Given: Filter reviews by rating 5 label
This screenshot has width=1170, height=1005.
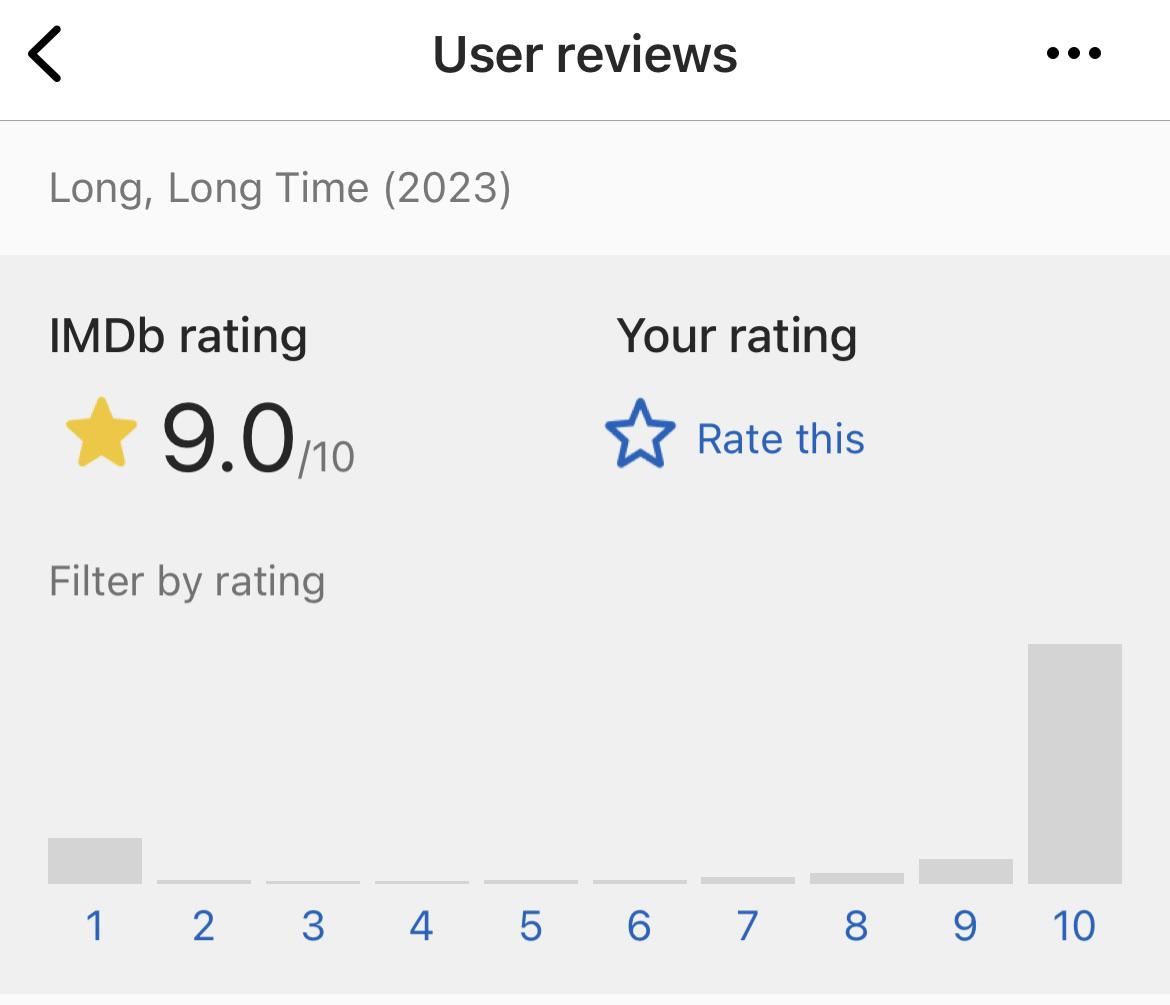Looking at the screenshot, I should (x=531, y=926).
